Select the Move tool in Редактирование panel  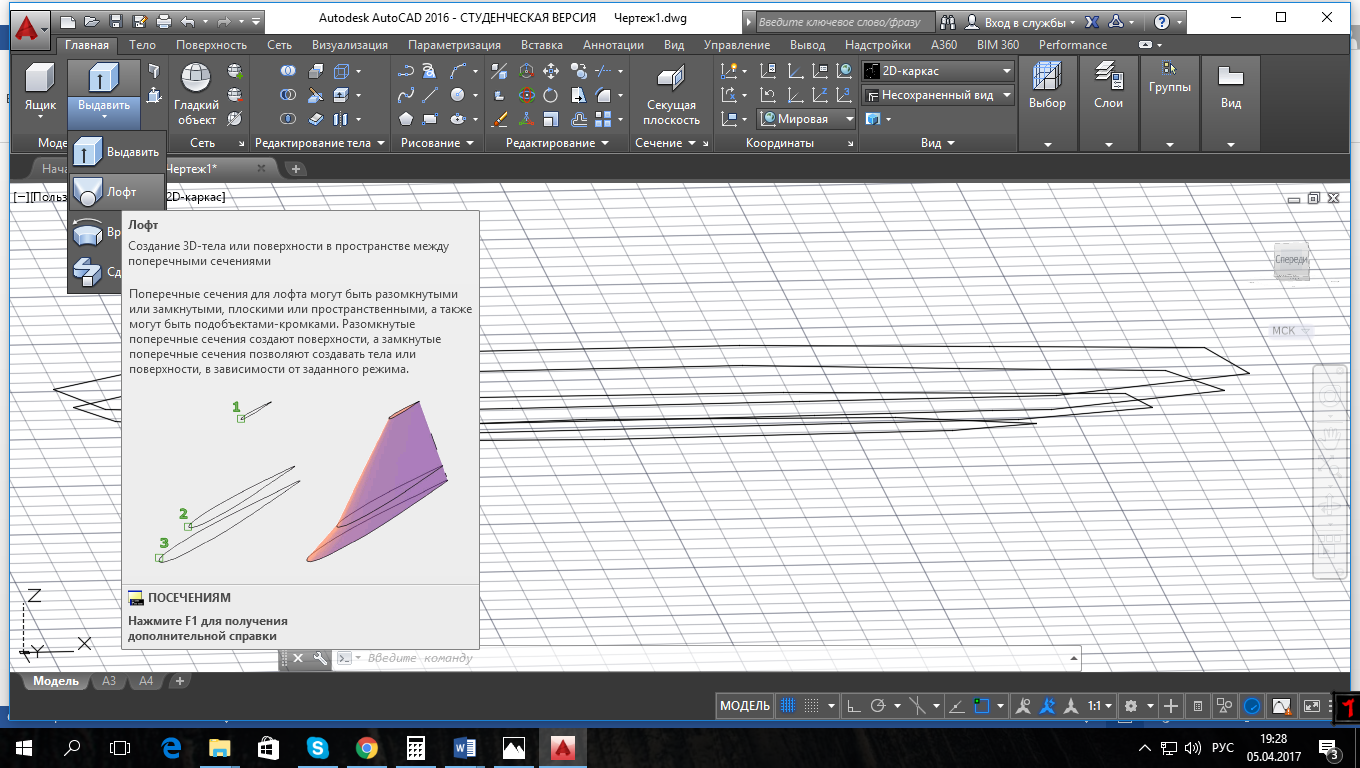point(551,71)
